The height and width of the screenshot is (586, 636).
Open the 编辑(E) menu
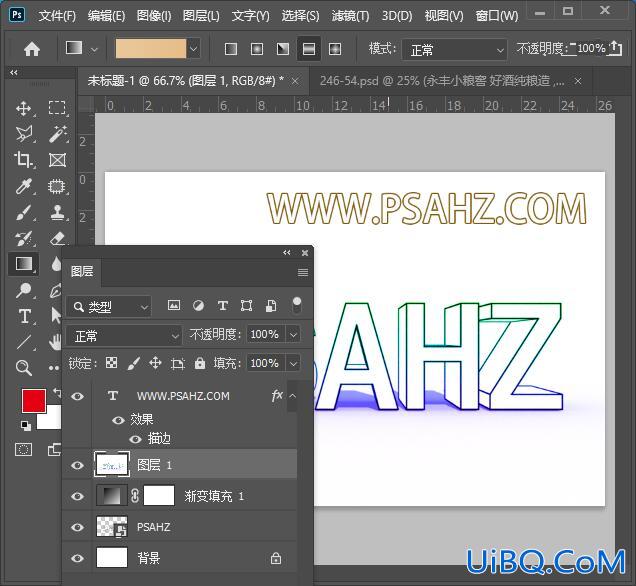click(106, 16)
